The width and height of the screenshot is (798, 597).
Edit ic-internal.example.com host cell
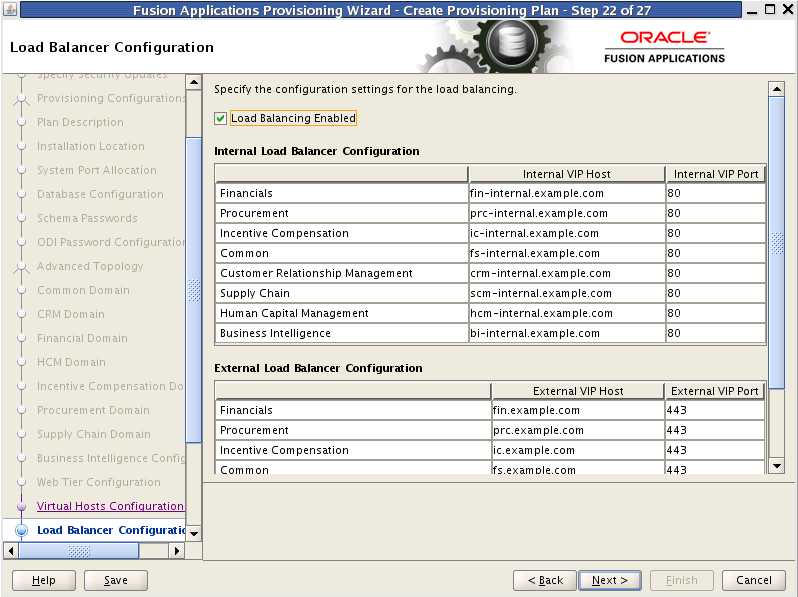click(567, 233)
